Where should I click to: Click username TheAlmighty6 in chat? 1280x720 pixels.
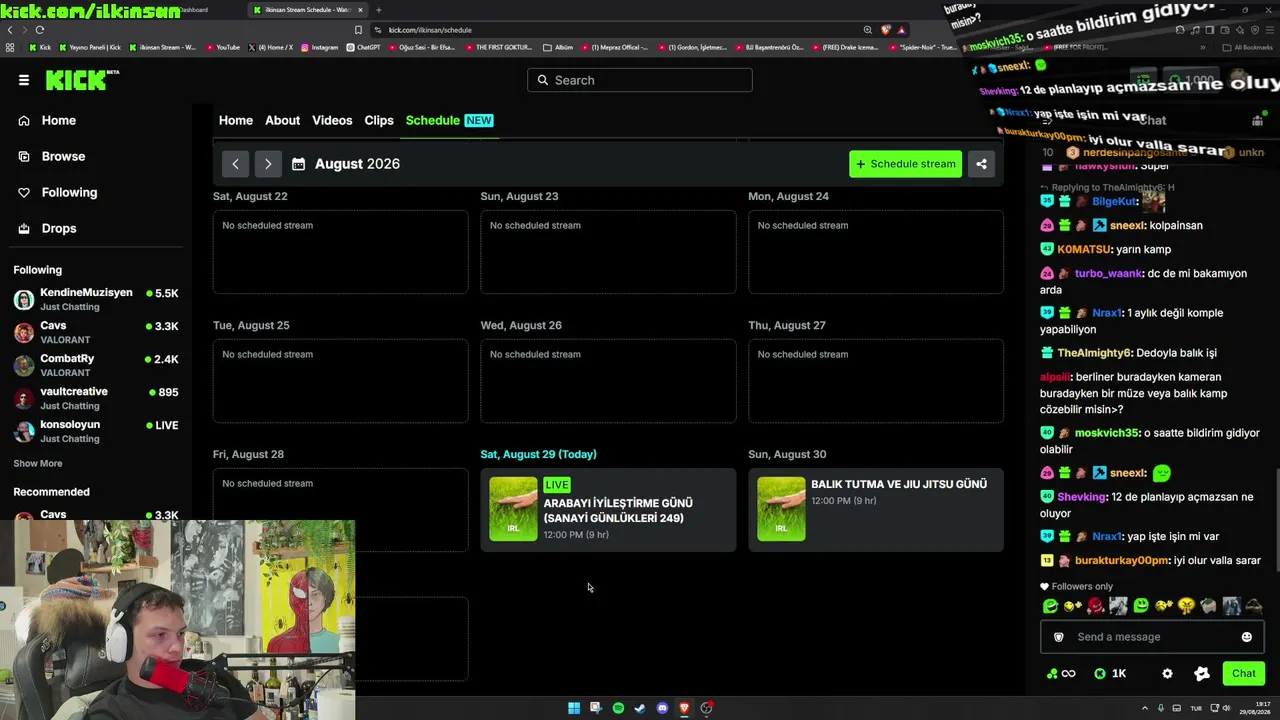1095,353
